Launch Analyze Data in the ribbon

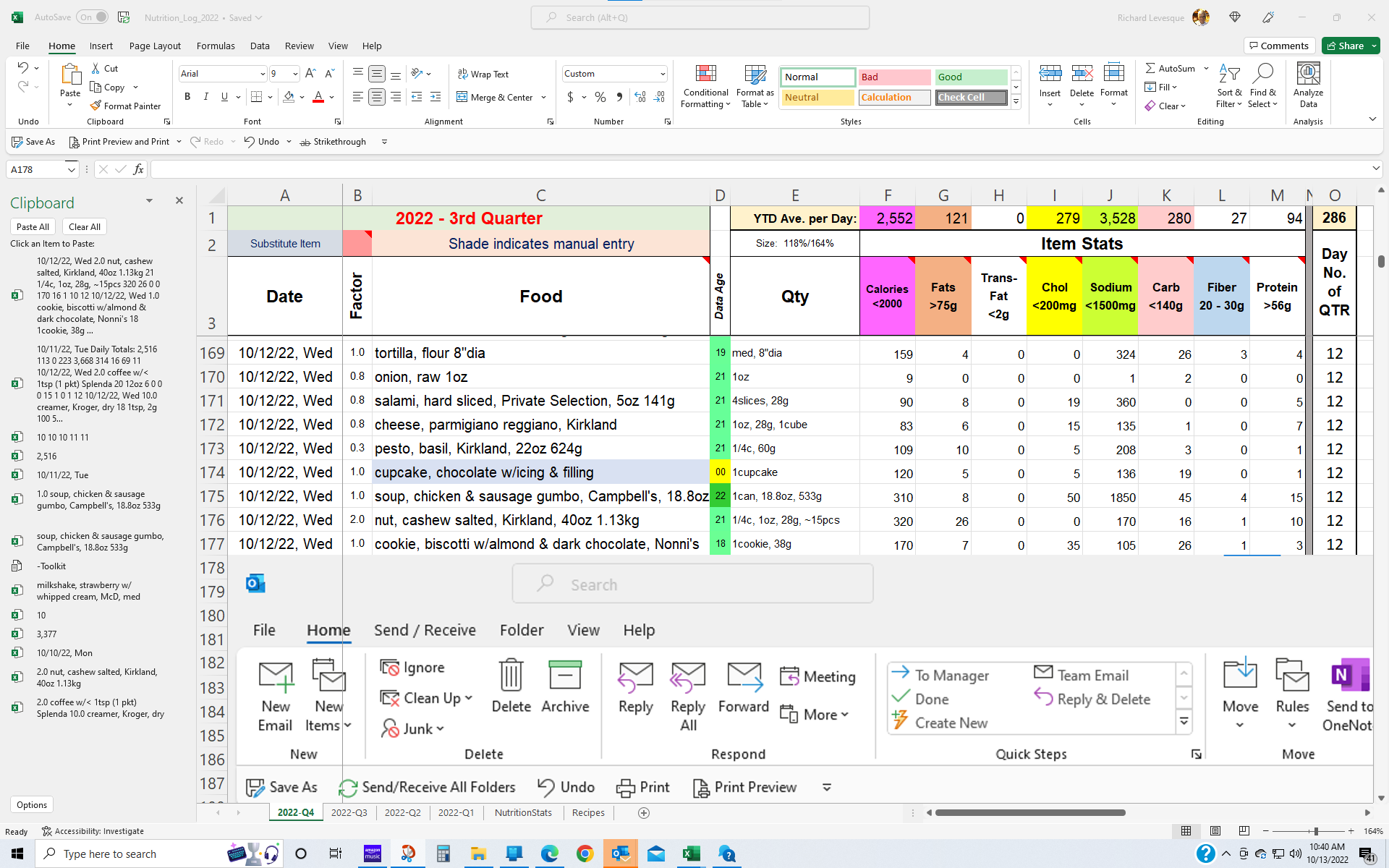1307,85
